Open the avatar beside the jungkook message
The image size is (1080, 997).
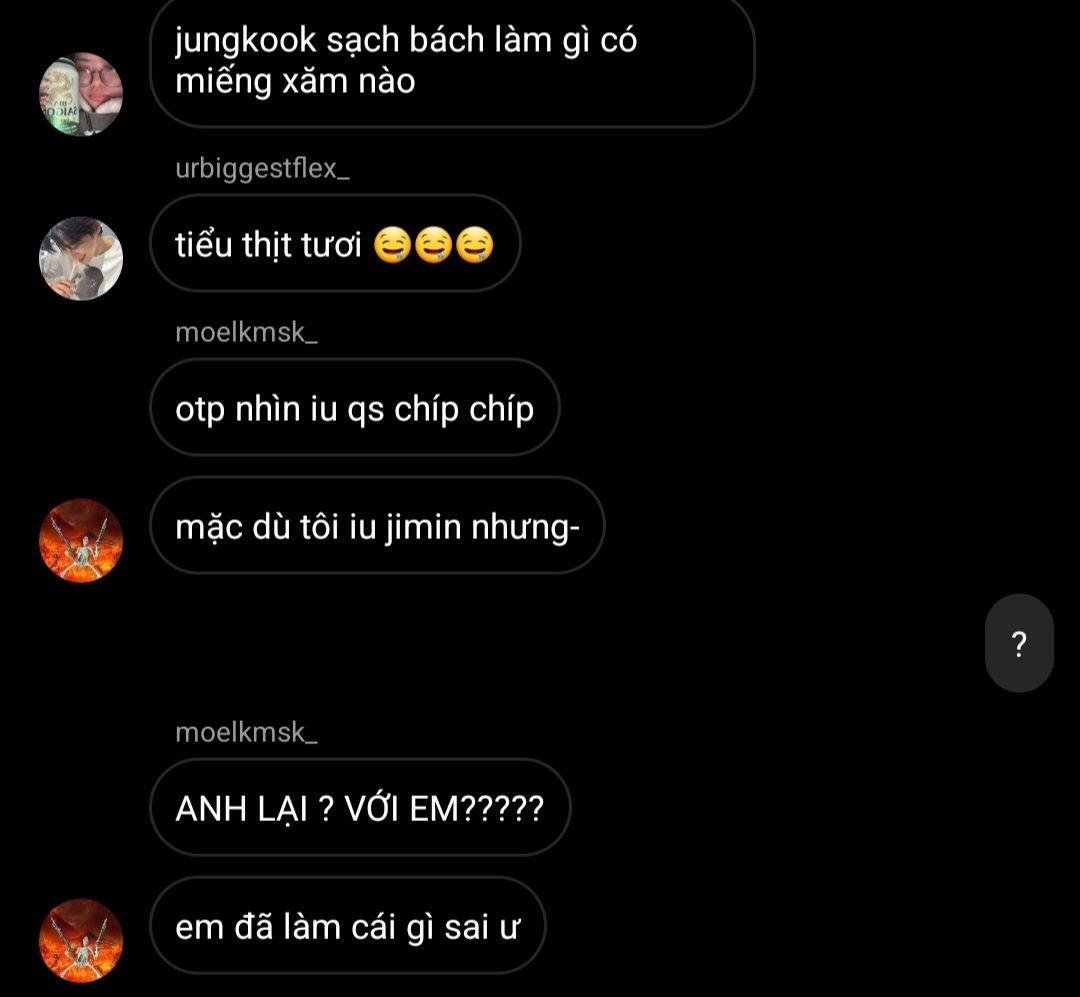81,94
